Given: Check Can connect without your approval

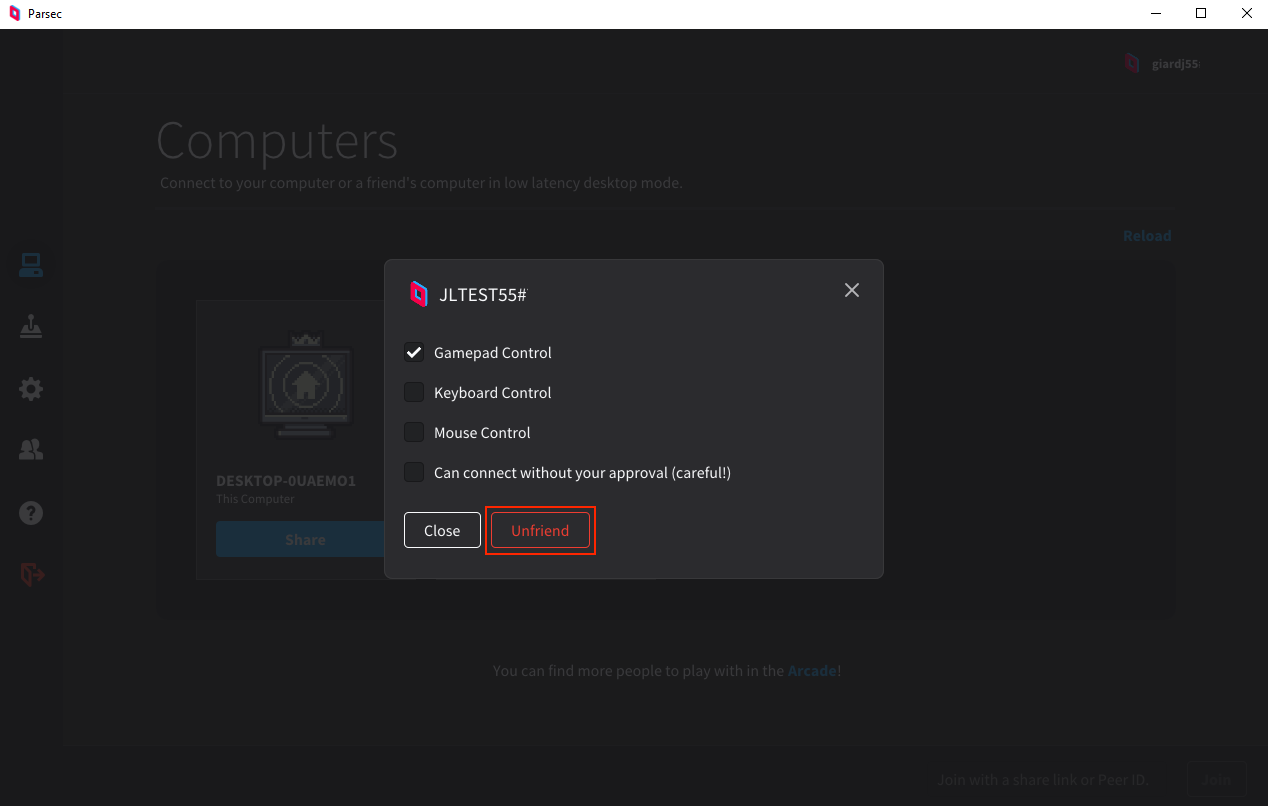Looking at the screenshot, I should tap(414, 472).
